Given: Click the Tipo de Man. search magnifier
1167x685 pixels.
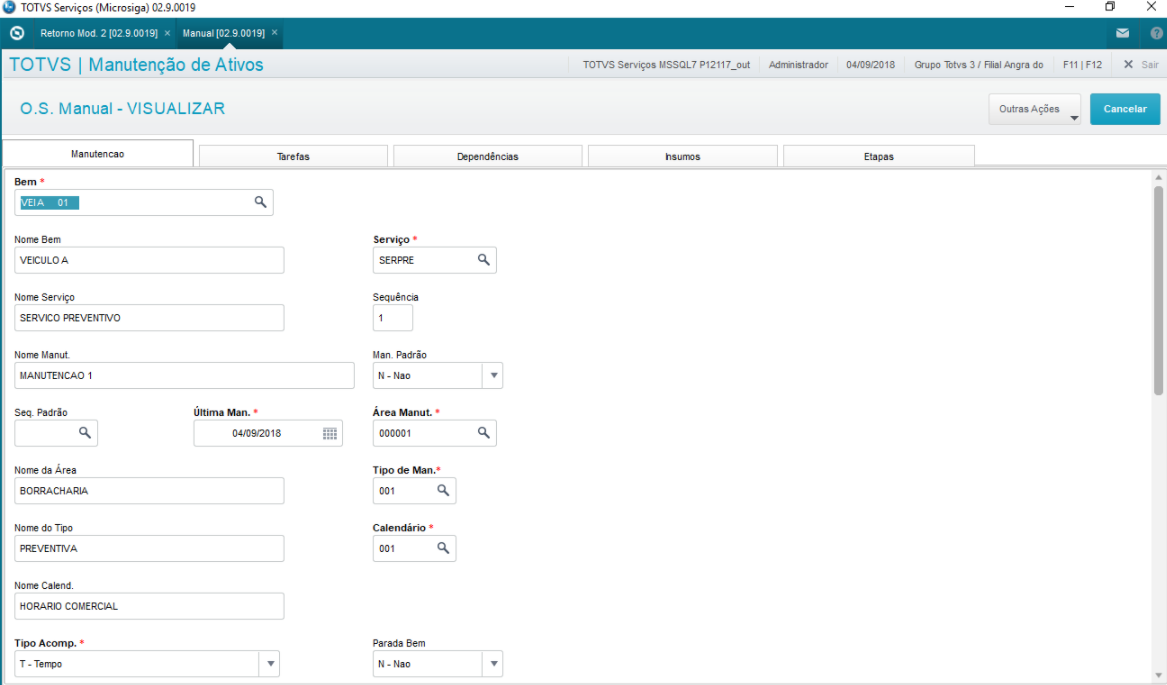Looking at the screenshot, I should tap(443, 490).
